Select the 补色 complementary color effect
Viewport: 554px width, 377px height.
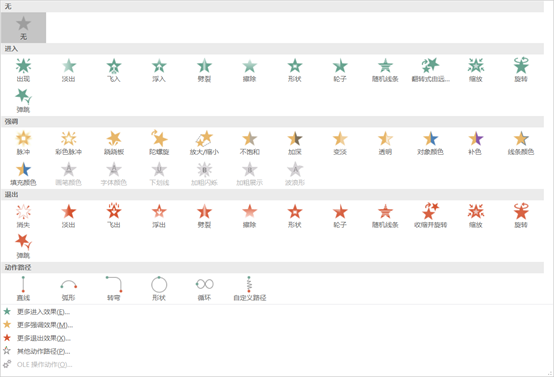[476, 143]
